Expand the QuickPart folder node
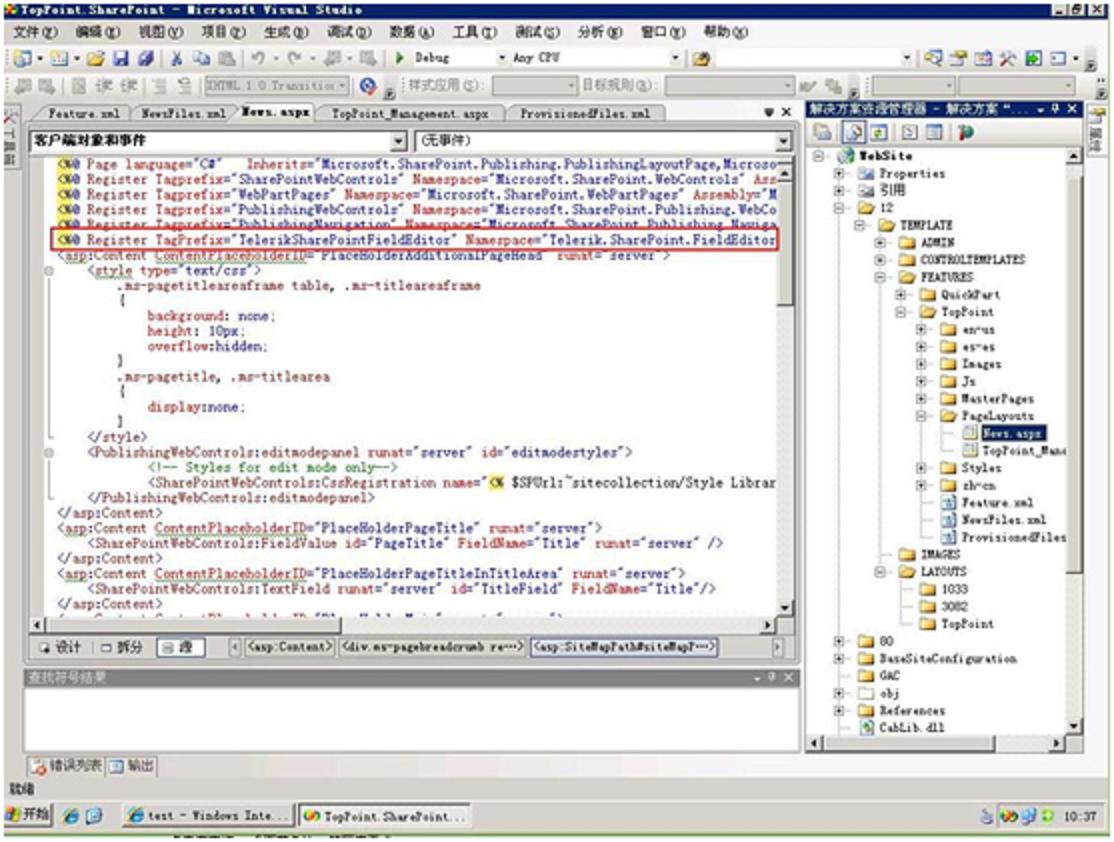 pyautogui.click(x=901, y=295)
